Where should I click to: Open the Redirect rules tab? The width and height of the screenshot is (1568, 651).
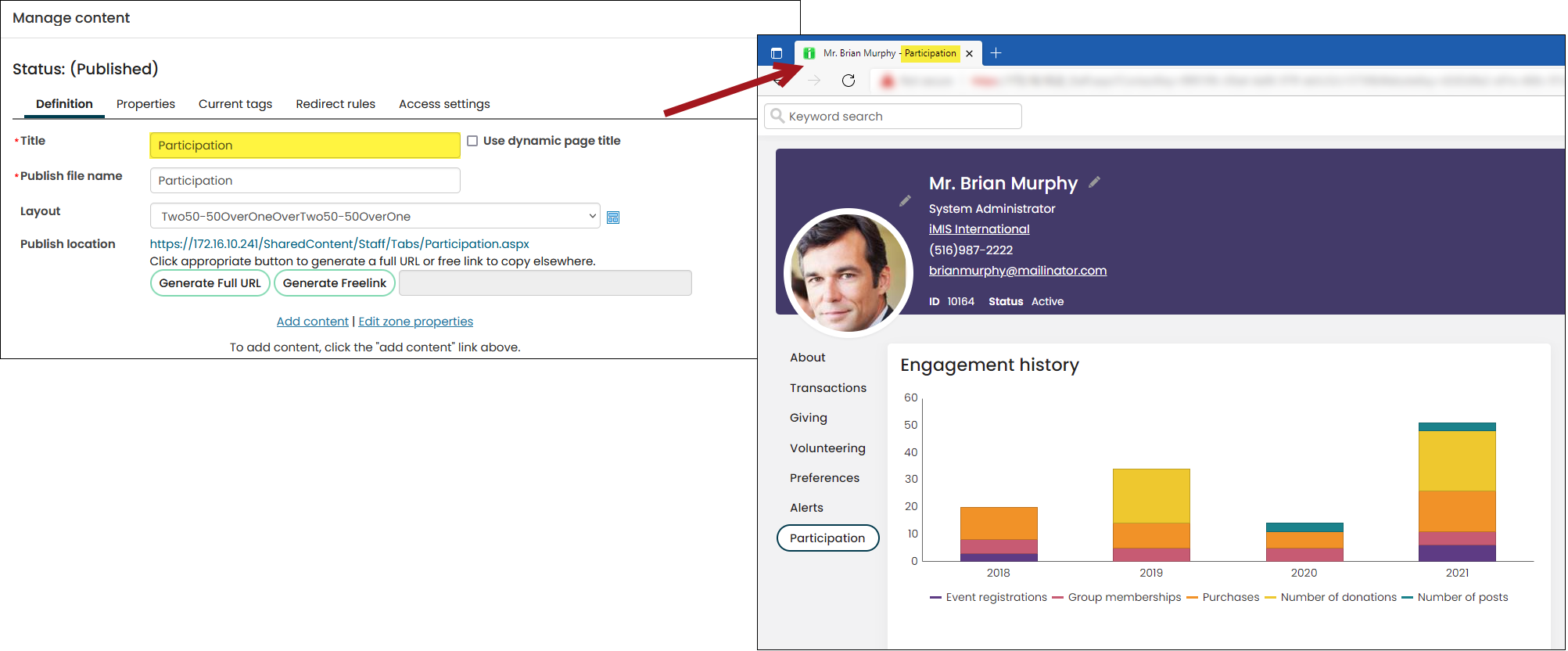(335, 104)
